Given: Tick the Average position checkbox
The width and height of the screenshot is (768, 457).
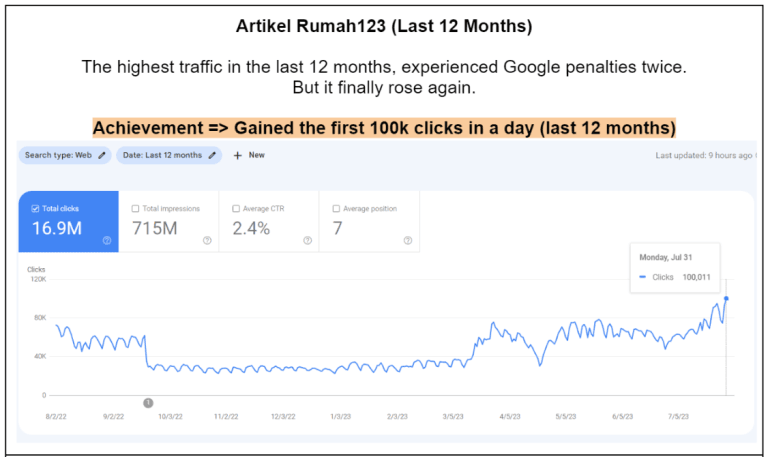Looking at the screenshot, I should [336, 209].
